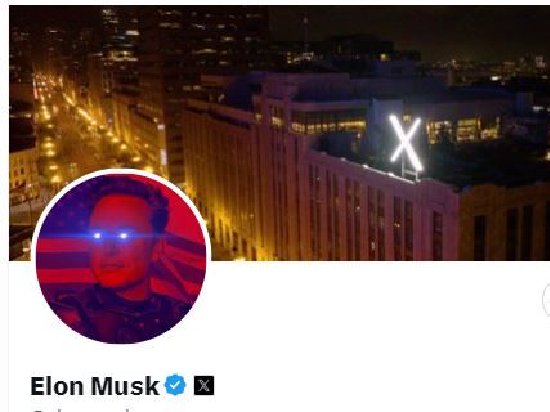Screen dimensions: 550x412
Task: Click the empty white area right of avatar
Action: pyautogui.click(x=368, y=316)
